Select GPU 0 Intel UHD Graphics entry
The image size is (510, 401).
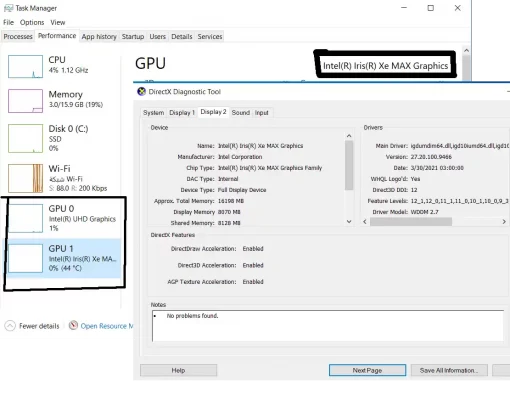pyautogui.click(x=63, y=218)
